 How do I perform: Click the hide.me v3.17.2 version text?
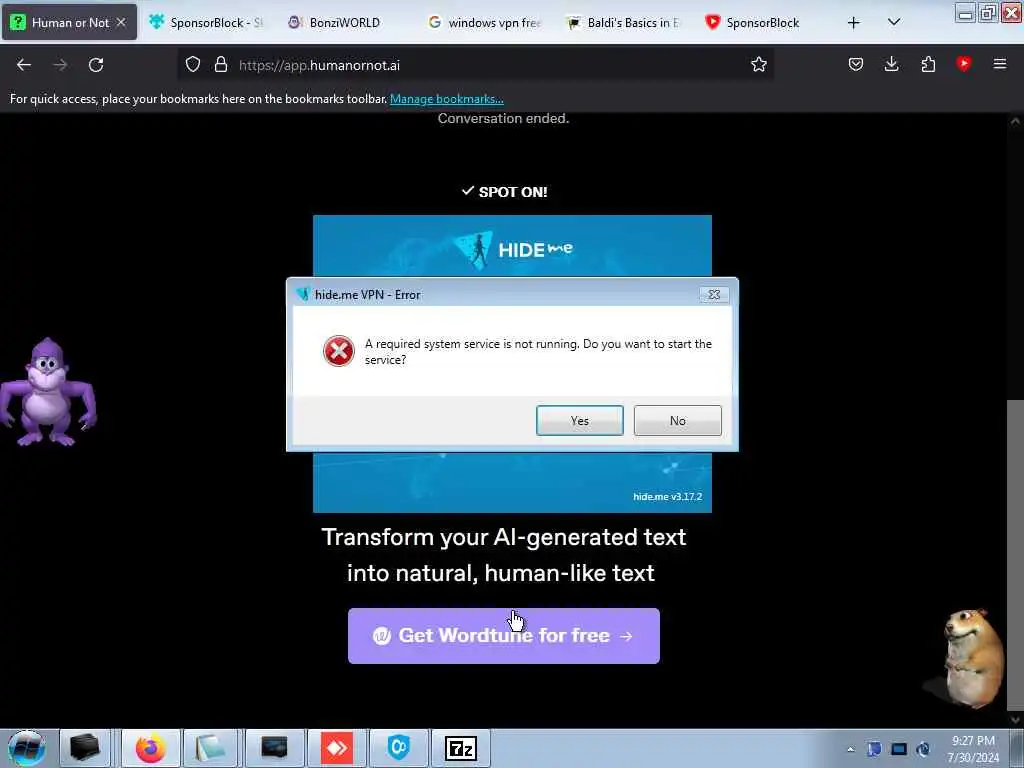click(667, 496)
